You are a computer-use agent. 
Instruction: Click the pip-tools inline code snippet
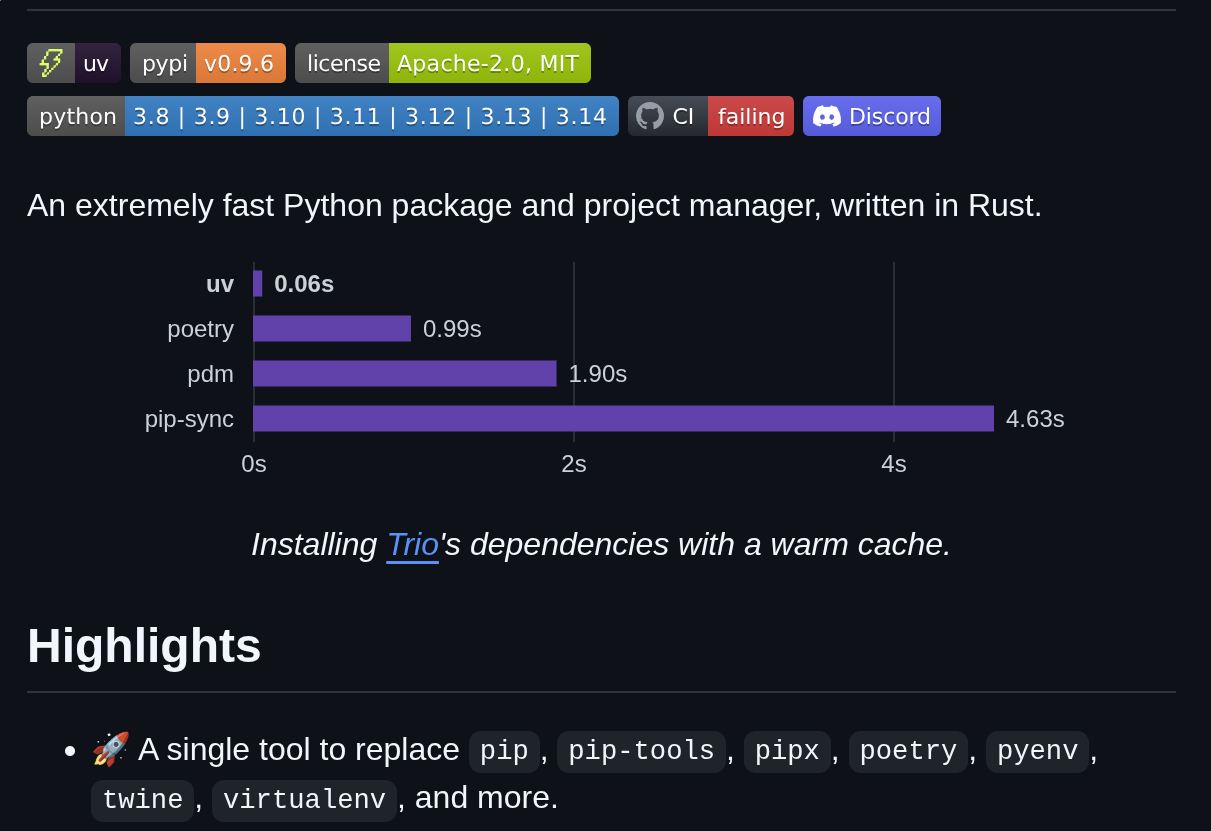[x=641, y=751]
